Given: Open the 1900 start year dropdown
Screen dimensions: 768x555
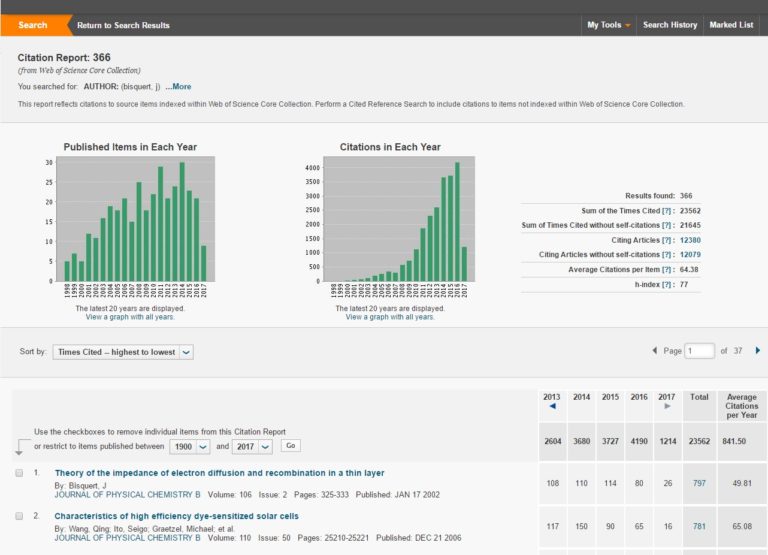Looking at the screenshot, I should 190,446.
